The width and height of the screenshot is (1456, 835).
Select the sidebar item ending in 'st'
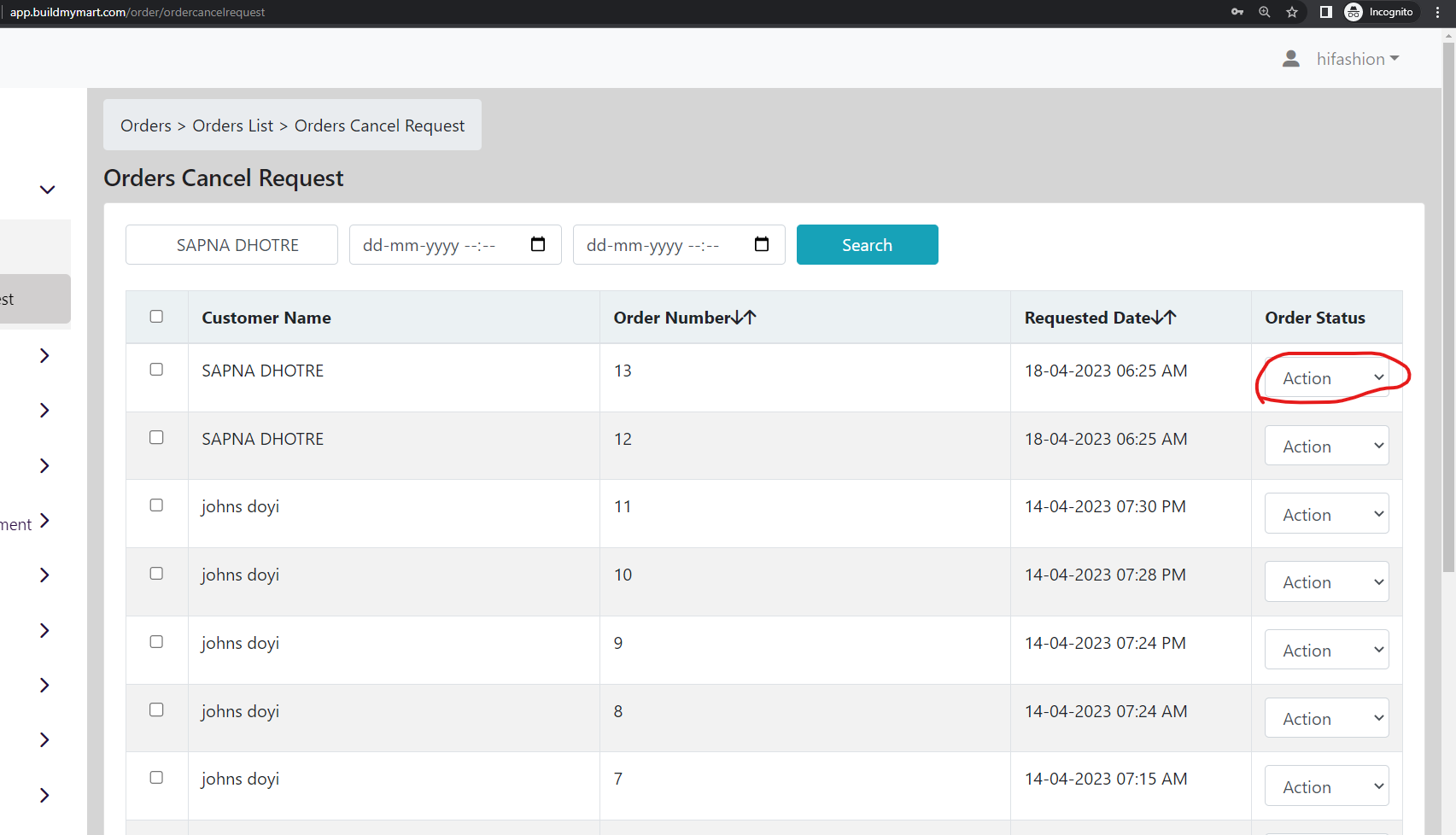pos(35,299)
